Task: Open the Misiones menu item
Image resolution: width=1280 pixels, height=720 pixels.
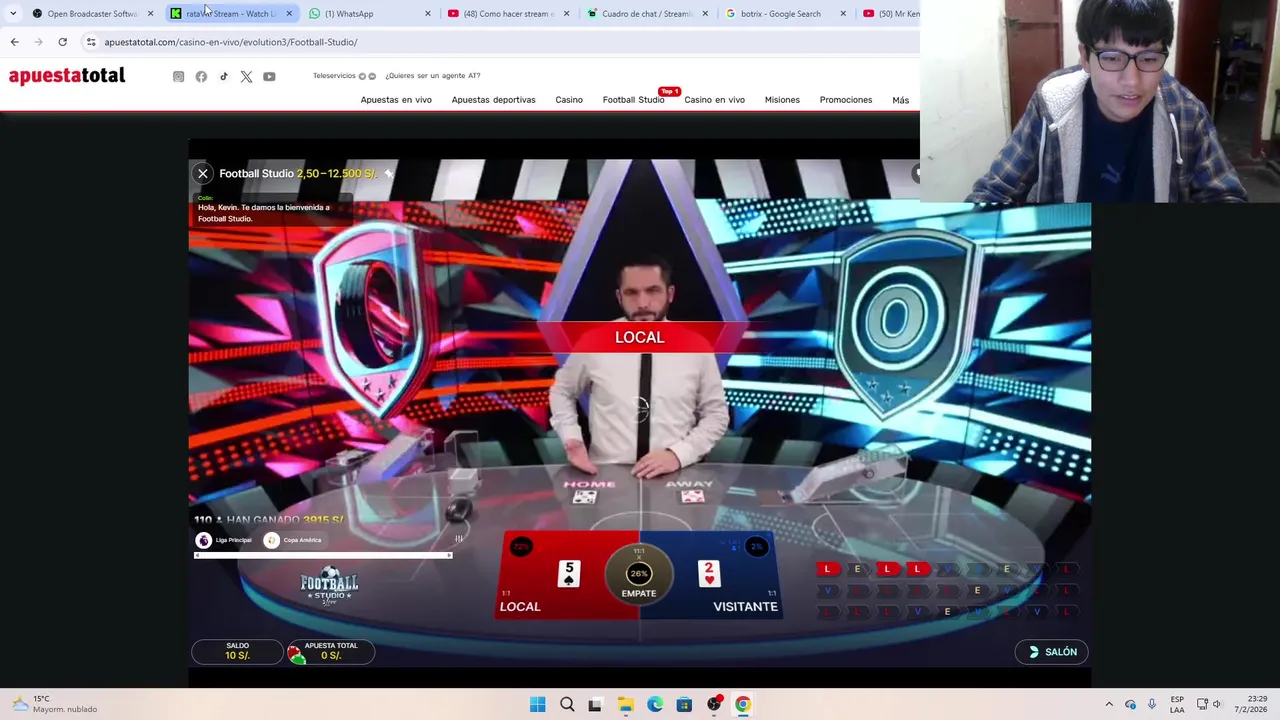Action: (782, 100)
